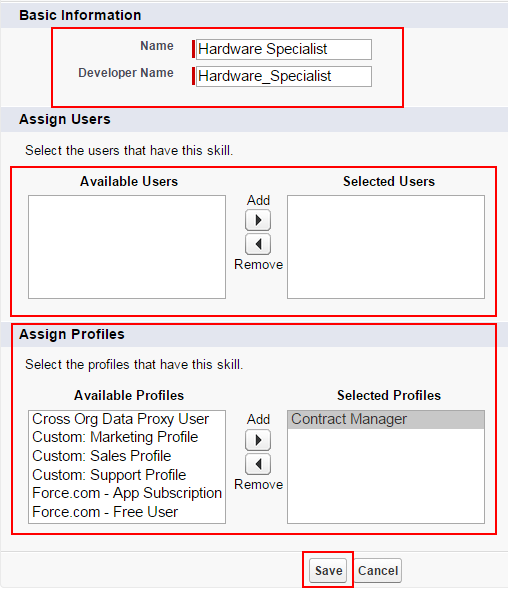Cancel the skill editing
Viewport: 508px width, 589px height.
(378, 571)
